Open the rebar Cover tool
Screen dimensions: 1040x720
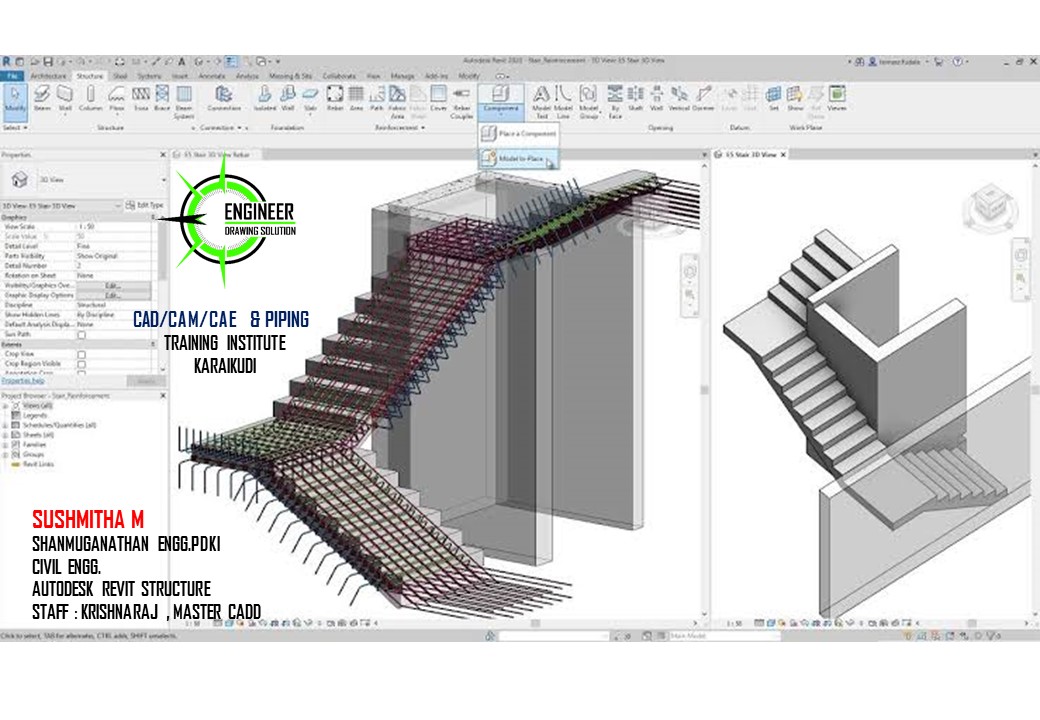(x=438, y=98)
